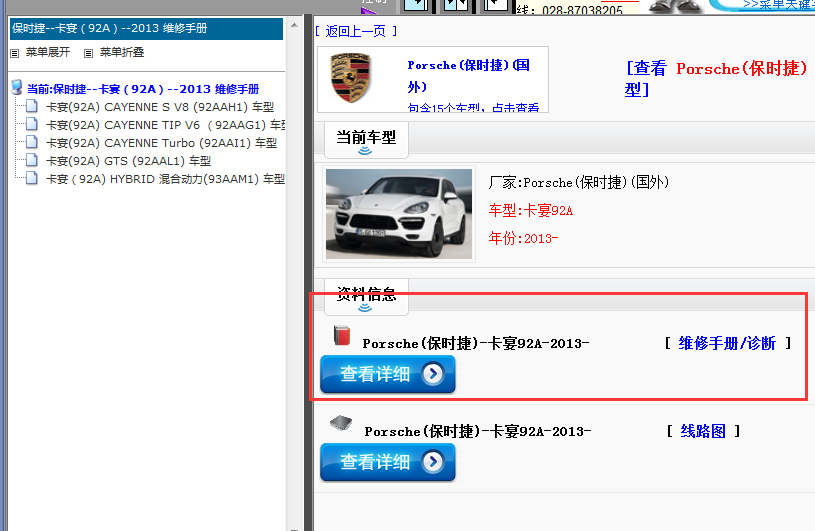The width and height of the screenshot is (815, 531).
Task: Open the root node 当前:保时捷--卡宴(92A)--2013 维修手册
Action: coord(143,89)
